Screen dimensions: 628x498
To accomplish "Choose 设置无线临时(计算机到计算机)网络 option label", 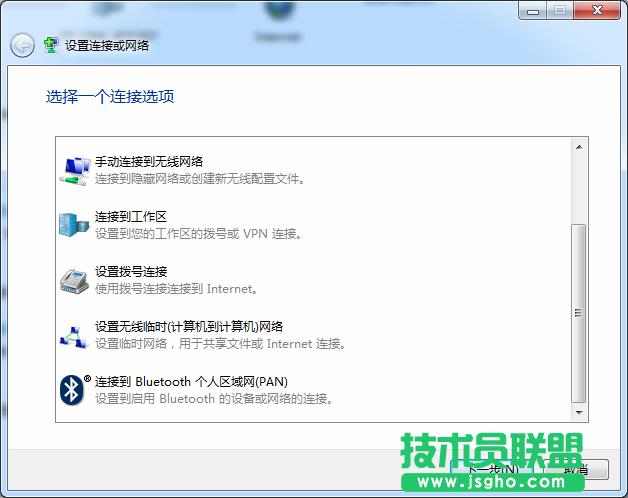I will click(x=188, y=327).
